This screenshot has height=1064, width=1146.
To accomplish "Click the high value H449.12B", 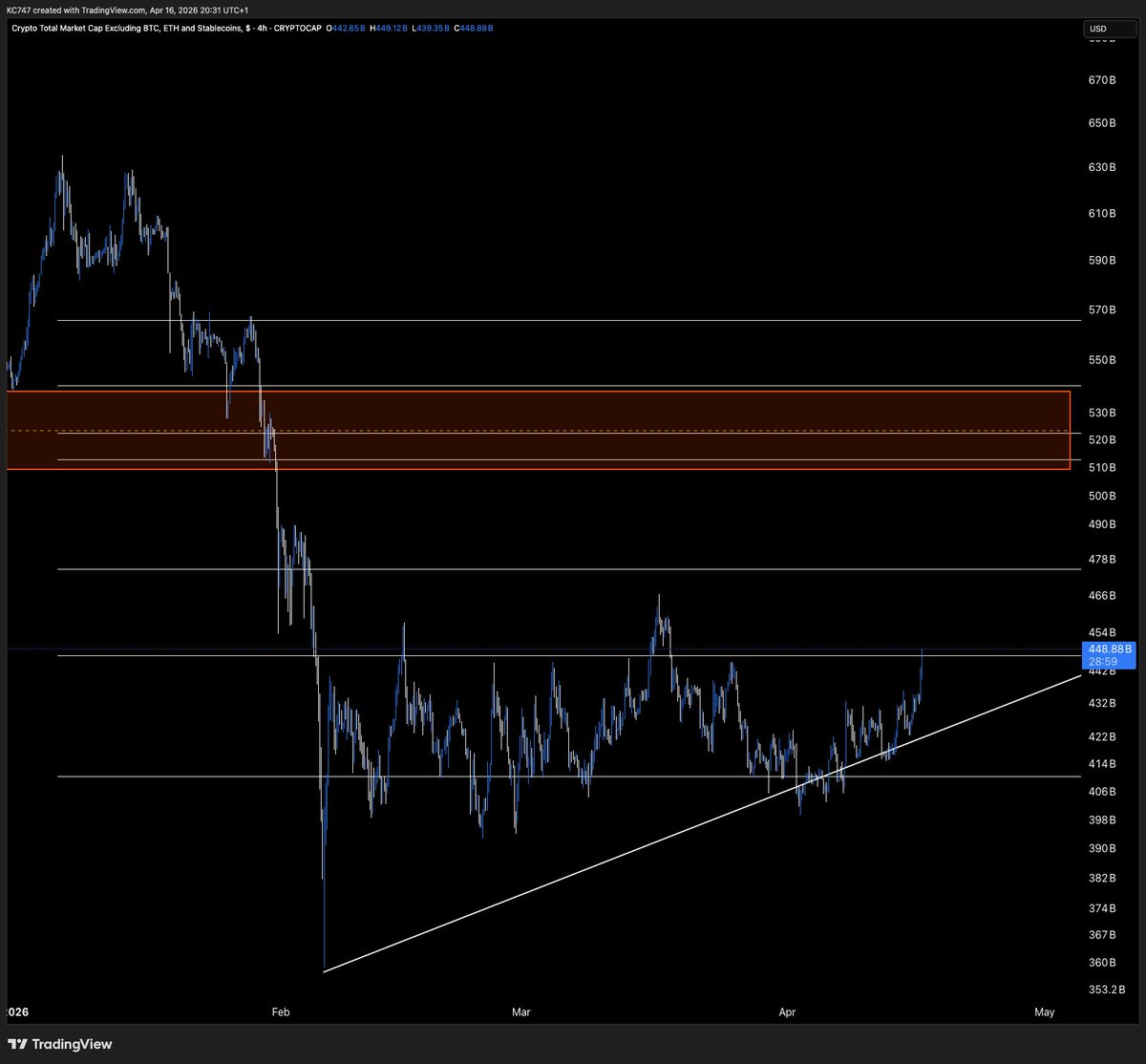I will point(389,28).
